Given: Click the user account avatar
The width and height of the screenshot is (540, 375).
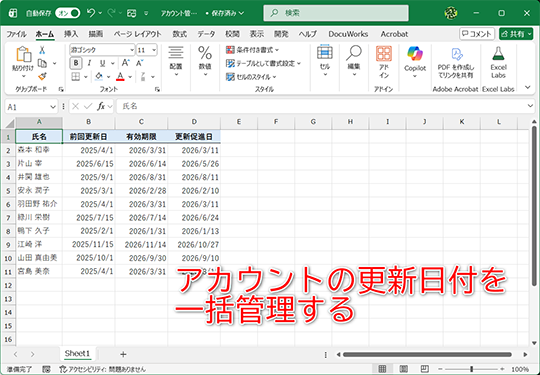Looking at the screenshot, I should pyautogui.click(x=451, y=13).
